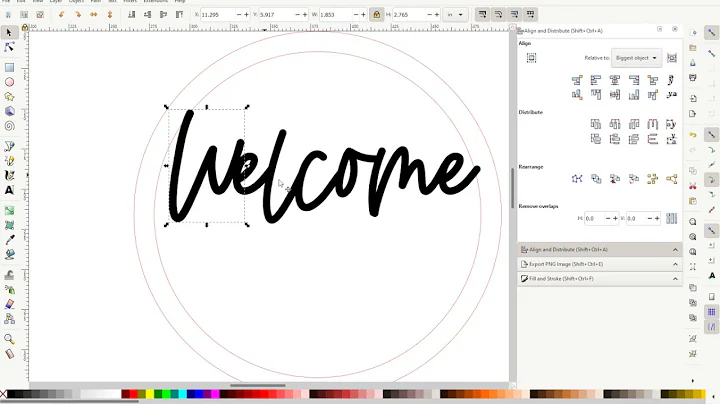Click the Remove overlaps button
Image resolution: width=720 pixels, height=404 pixels.
pos(671,219)
